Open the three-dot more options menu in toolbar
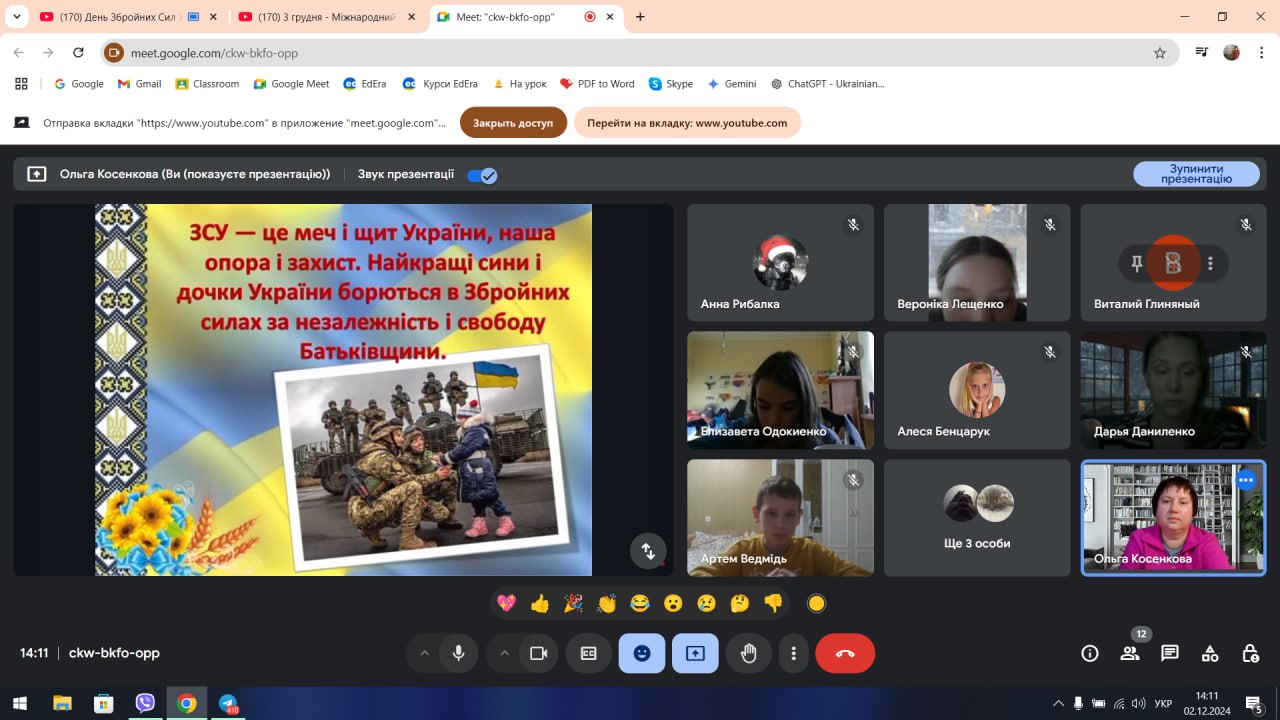The height and width of the screenshot is (720, 1280). coord(793,653)
